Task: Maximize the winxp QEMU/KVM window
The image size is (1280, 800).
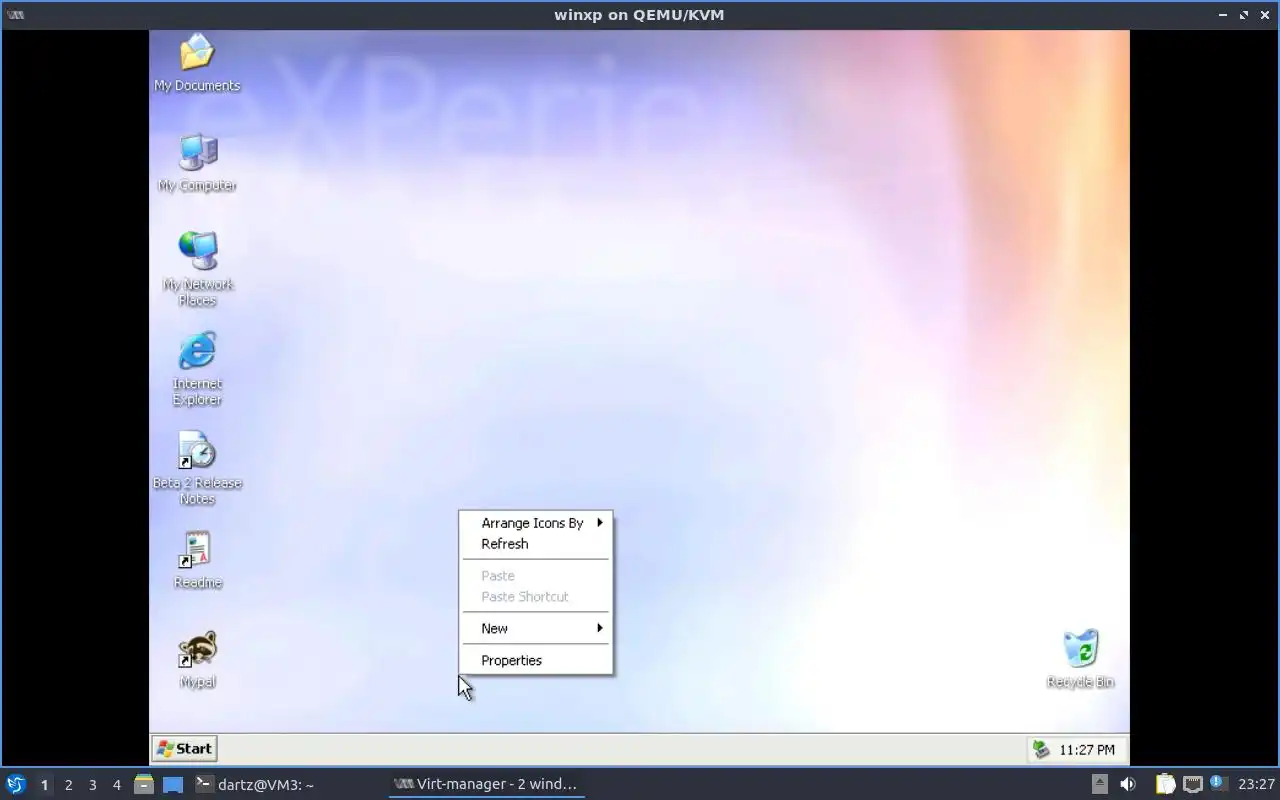Action: [x=1244, y=15]
